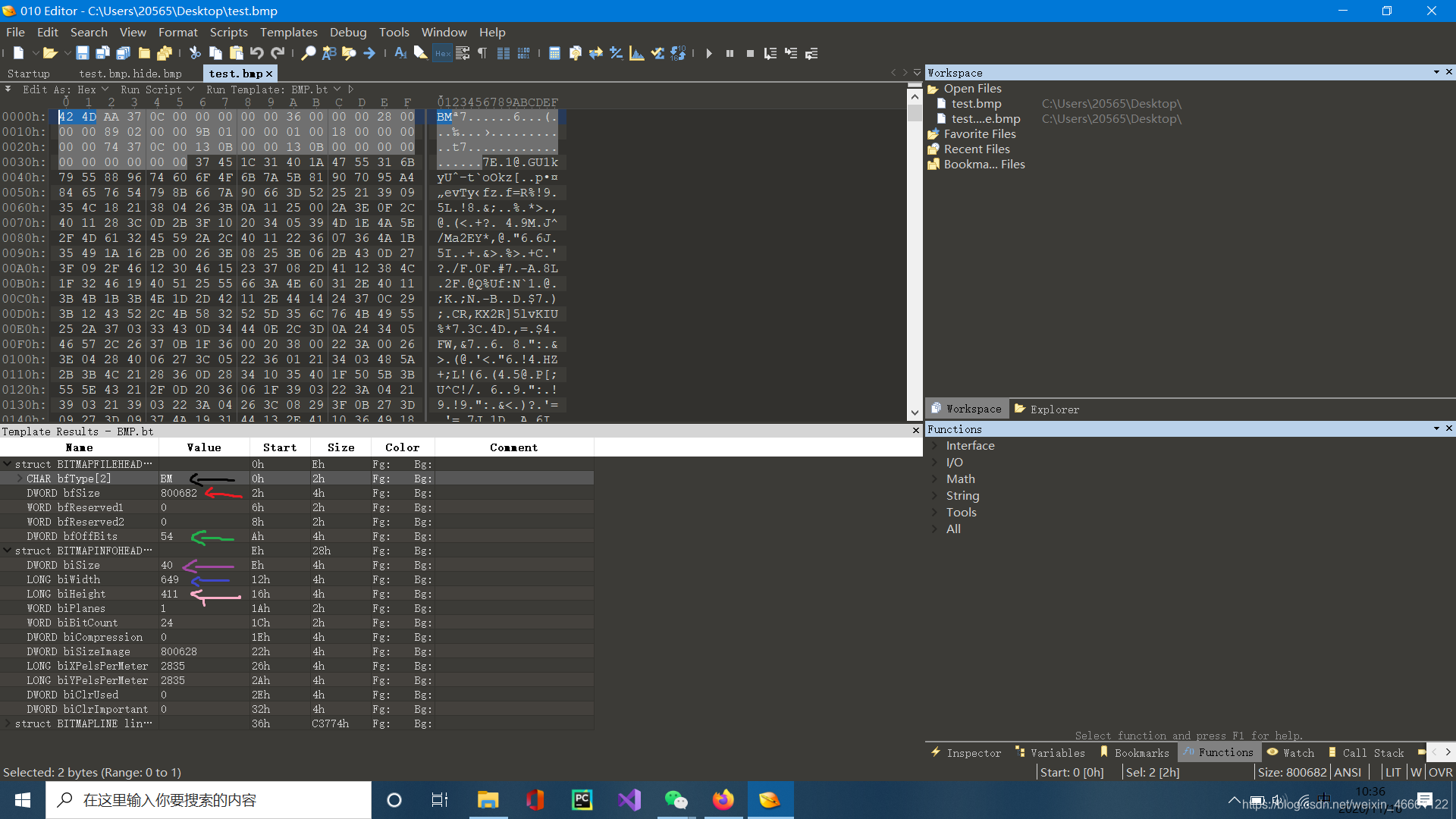Open Firefox from the taskbar
Screen dimensions: 1456x819
point(723,800)
